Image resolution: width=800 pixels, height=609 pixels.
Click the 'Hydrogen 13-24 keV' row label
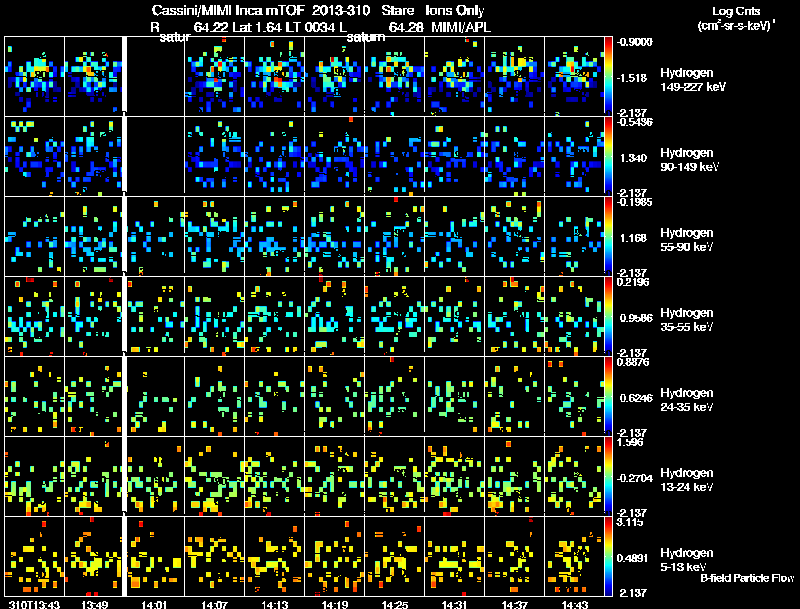[x=687, y=480]
